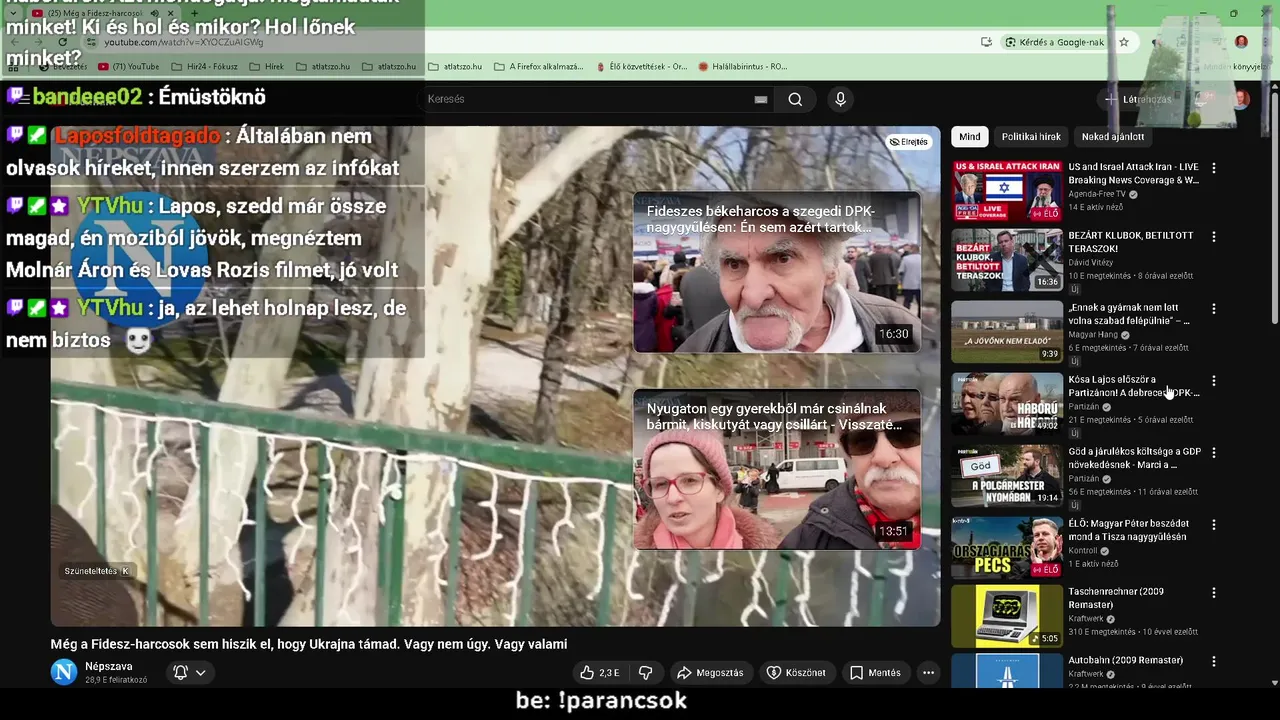Open the Népszava channel avatar
Screen dimensions: 1280x720
[64, 673]
